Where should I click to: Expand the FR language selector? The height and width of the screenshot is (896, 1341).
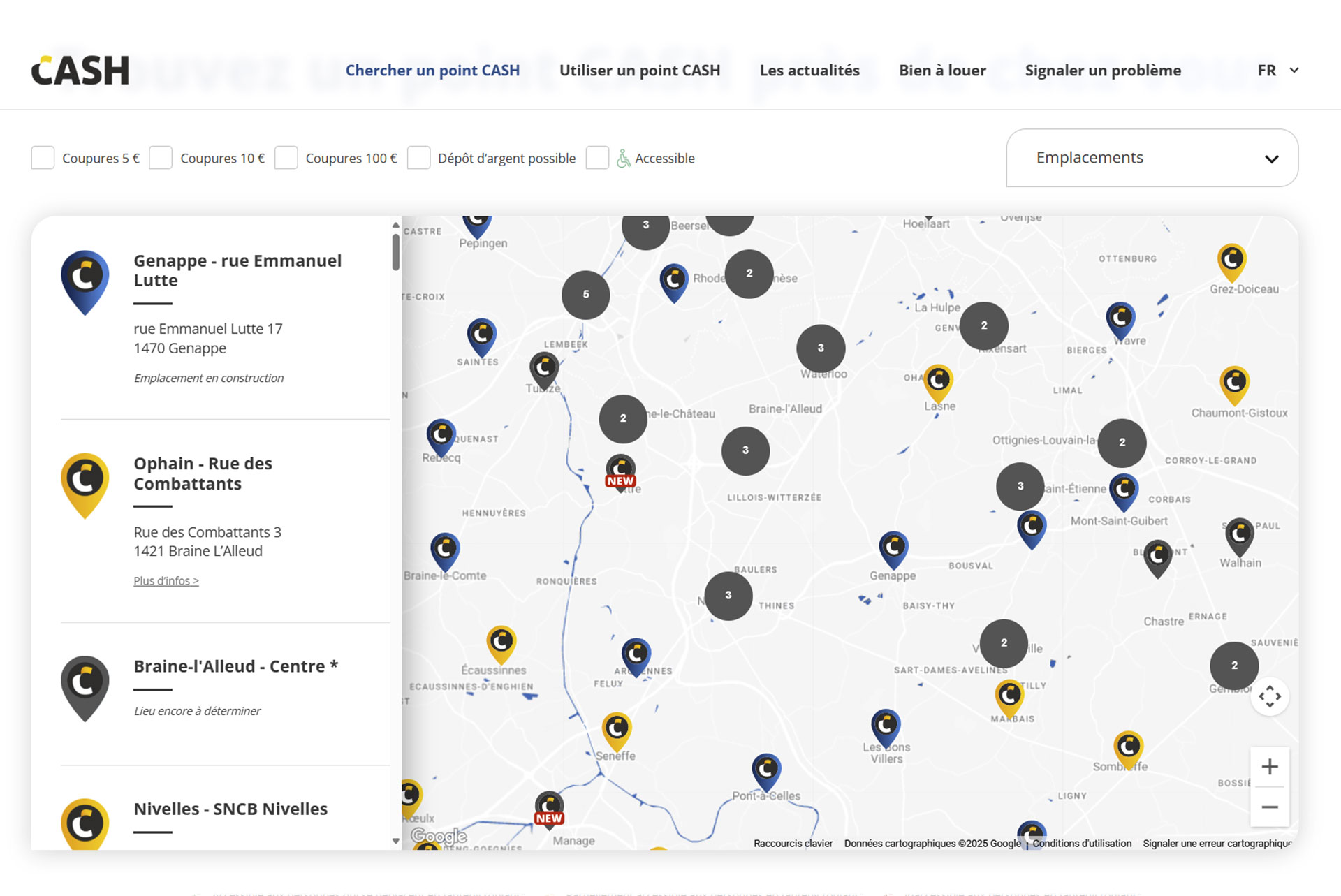[x=1277, y=71]
